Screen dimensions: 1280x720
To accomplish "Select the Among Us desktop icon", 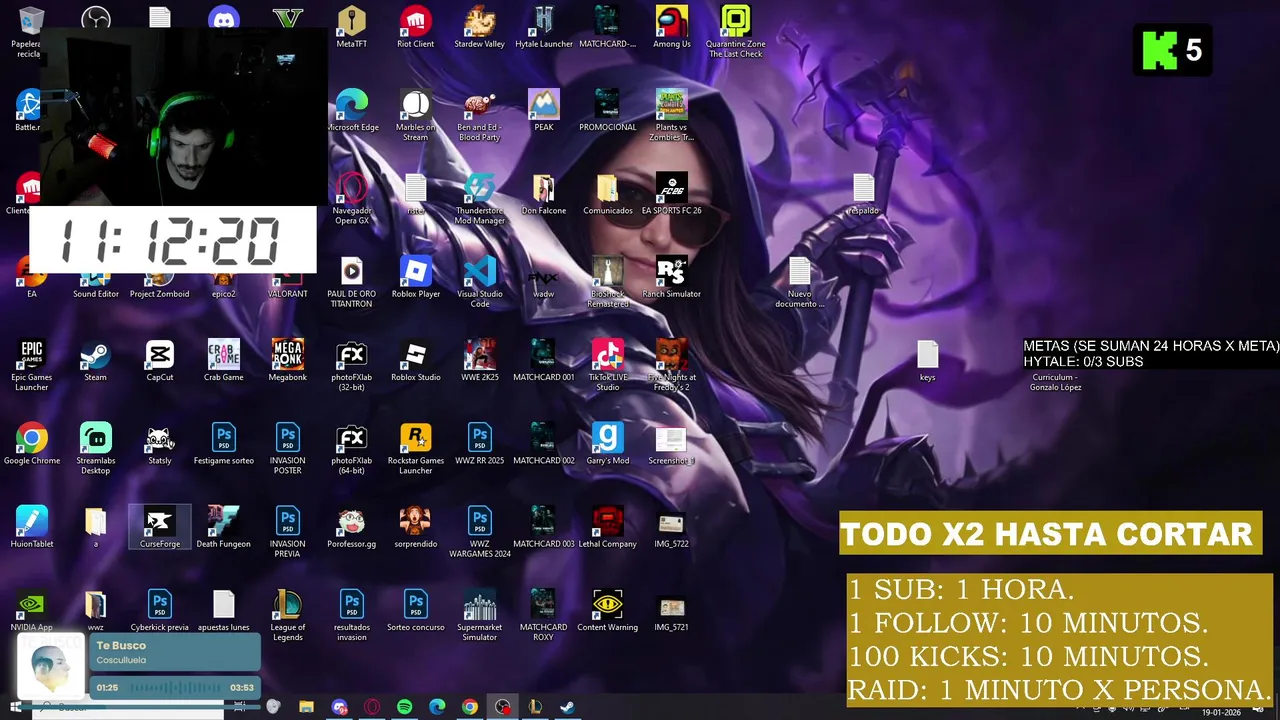I will tap(671, 27).
